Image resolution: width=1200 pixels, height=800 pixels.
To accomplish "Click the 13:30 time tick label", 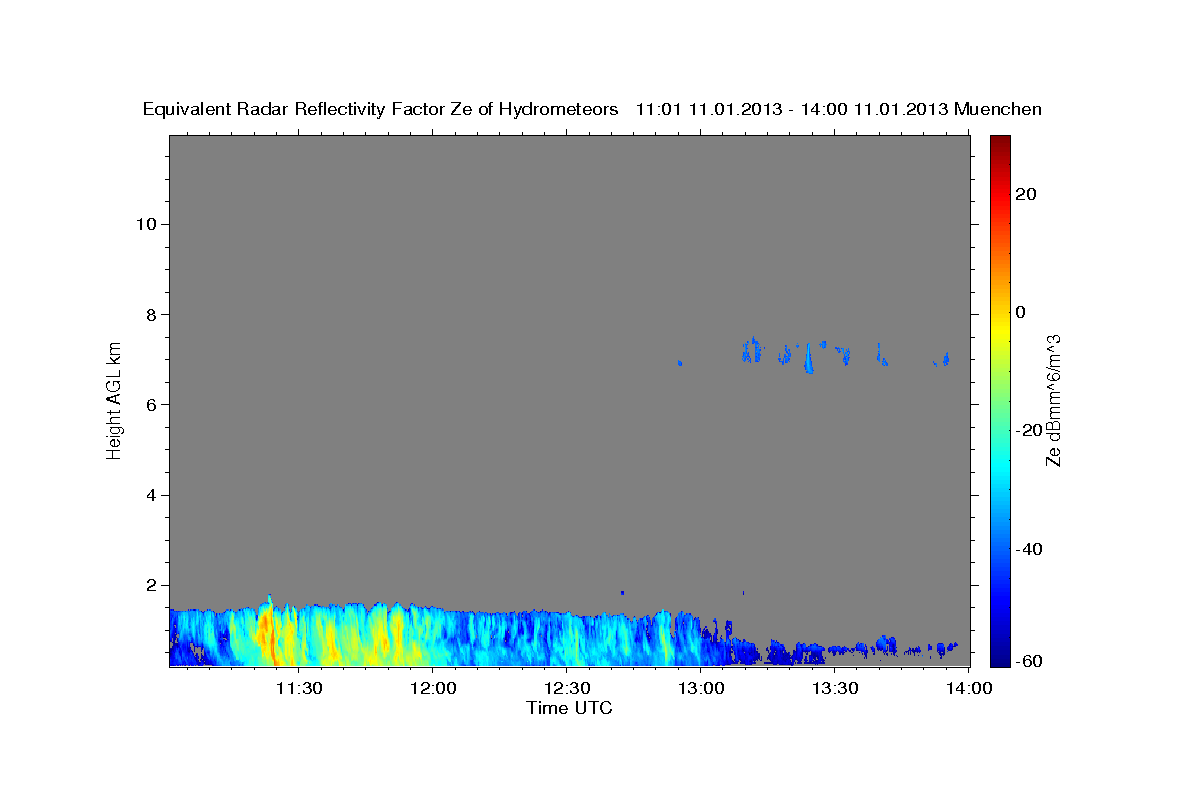I will [x=835, y=689].
